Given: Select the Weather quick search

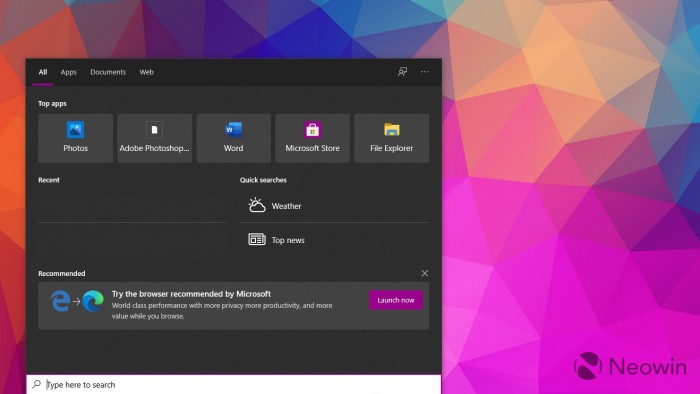Looking at the screenshot, I should coord(334,206).
